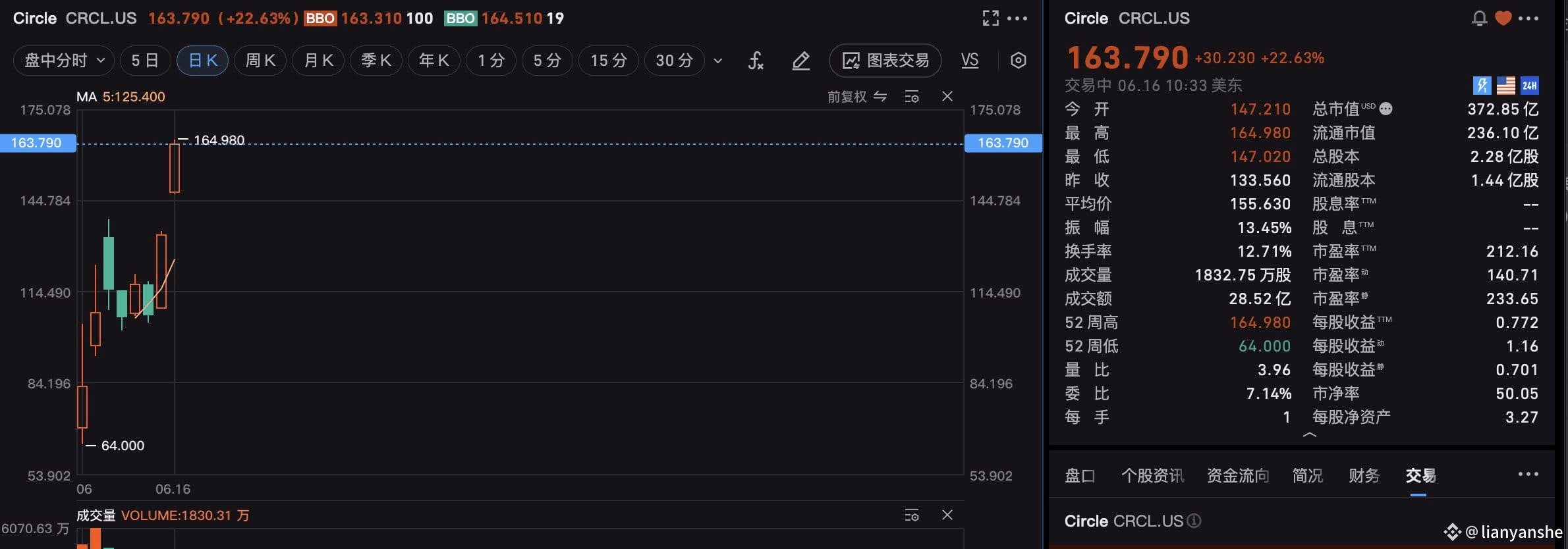Click 今开 value 147.210
1568x549 pixels.
pyautogui.click(x=1260, y=109)
